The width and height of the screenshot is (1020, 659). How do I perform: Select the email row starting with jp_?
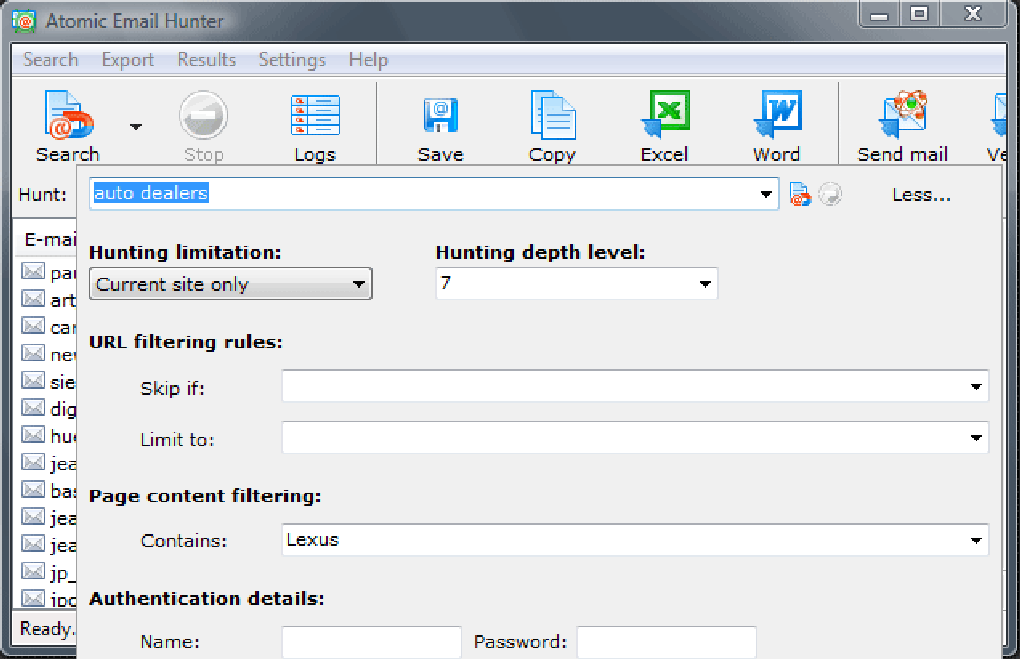click(49, 572)
